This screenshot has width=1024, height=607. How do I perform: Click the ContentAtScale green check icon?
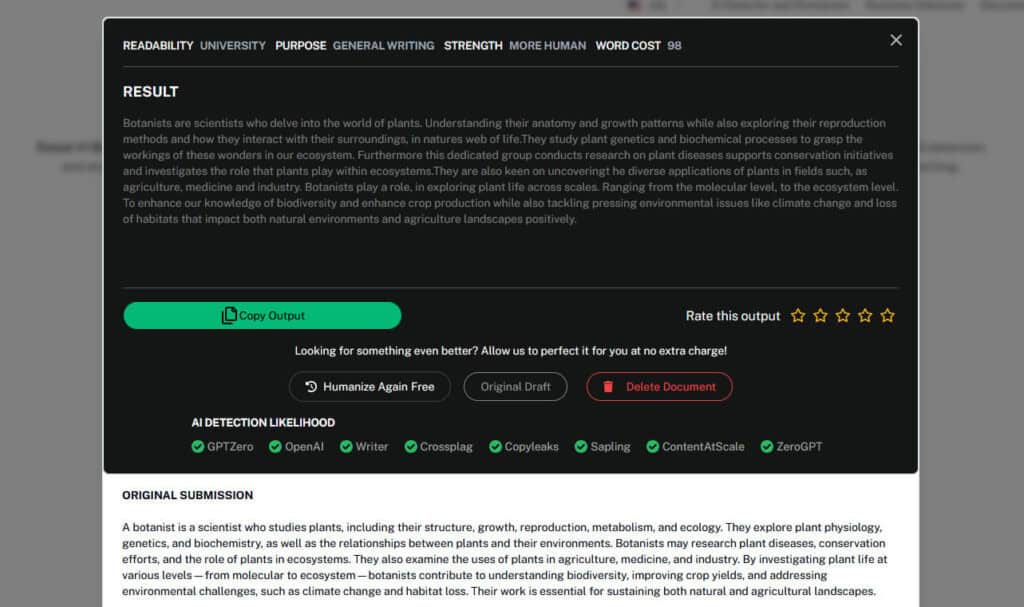pyautogui.click(x=652, y=446)
